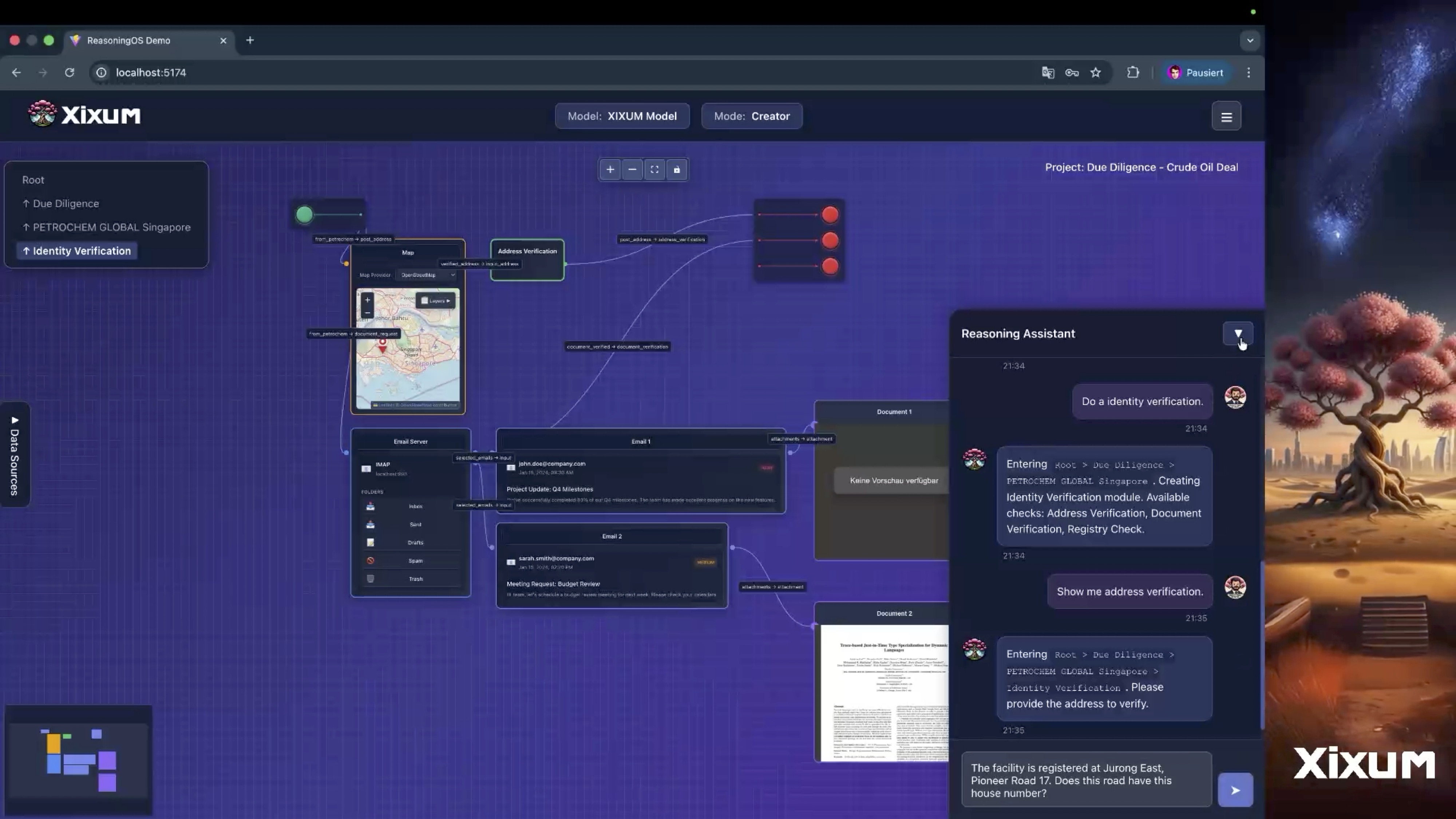This screenshot has height=819, width=1456.
Task: Open a new browser tab
Action: (250, 40)
